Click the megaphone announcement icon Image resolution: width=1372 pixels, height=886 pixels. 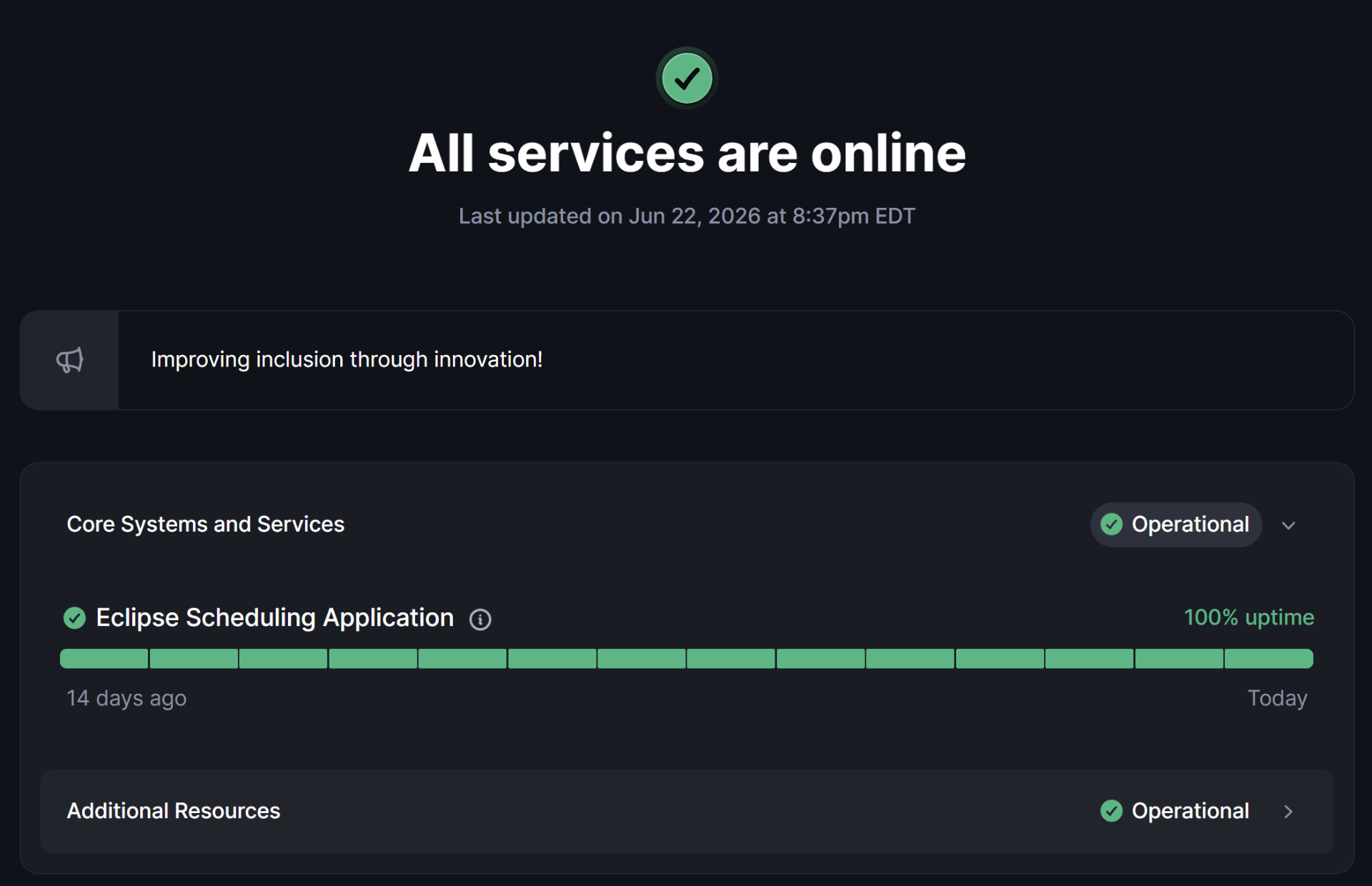click(x=69, y=360)
